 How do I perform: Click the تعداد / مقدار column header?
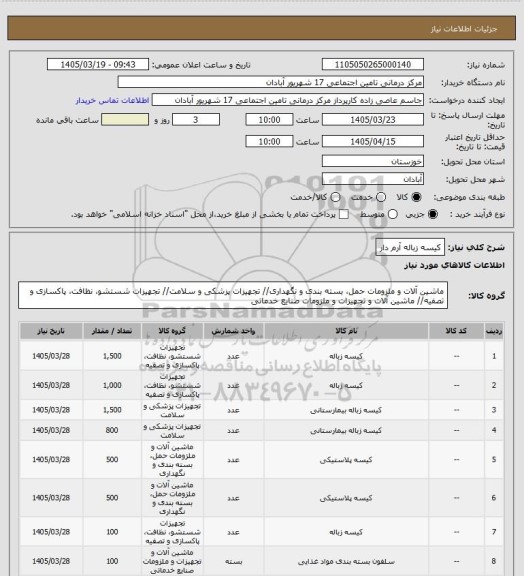click(x=112, y=331)
